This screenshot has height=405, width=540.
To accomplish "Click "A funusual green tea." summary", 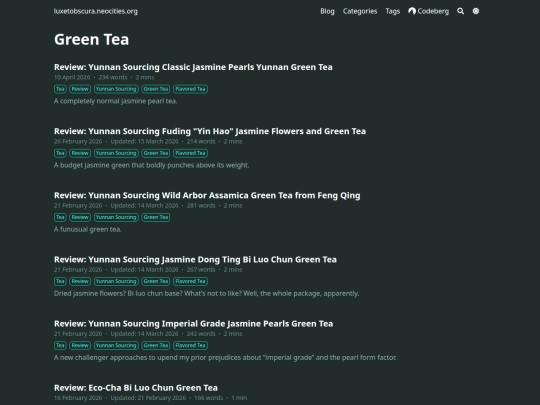I will pos(88,229).
